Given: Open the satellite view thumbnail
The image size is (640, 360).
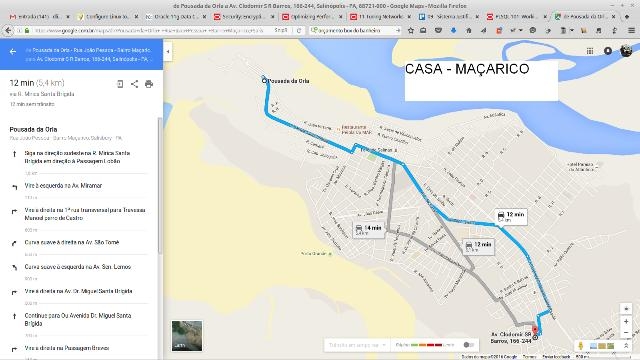Looking at the screenshot, I should point(187,336).
